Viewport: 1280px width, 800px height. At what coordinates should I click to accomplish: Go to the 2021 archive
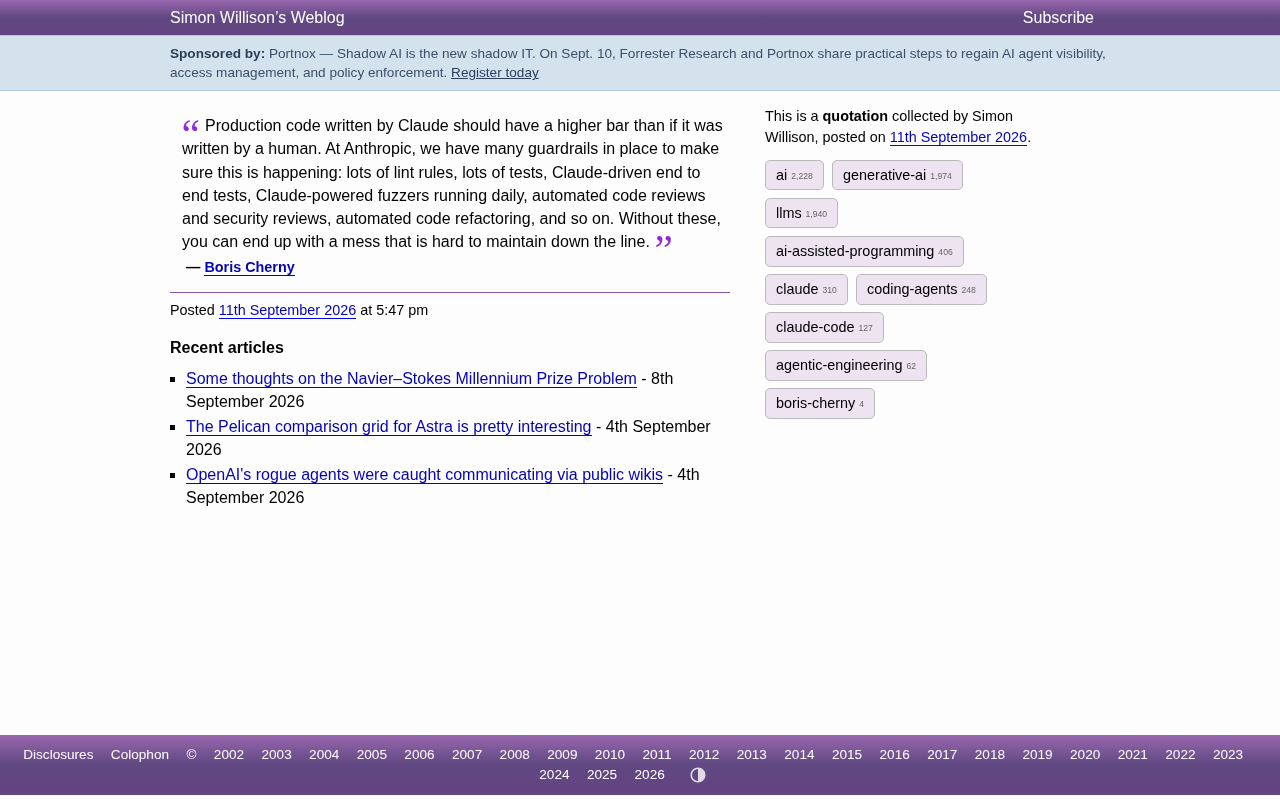tap(1133, 755)
